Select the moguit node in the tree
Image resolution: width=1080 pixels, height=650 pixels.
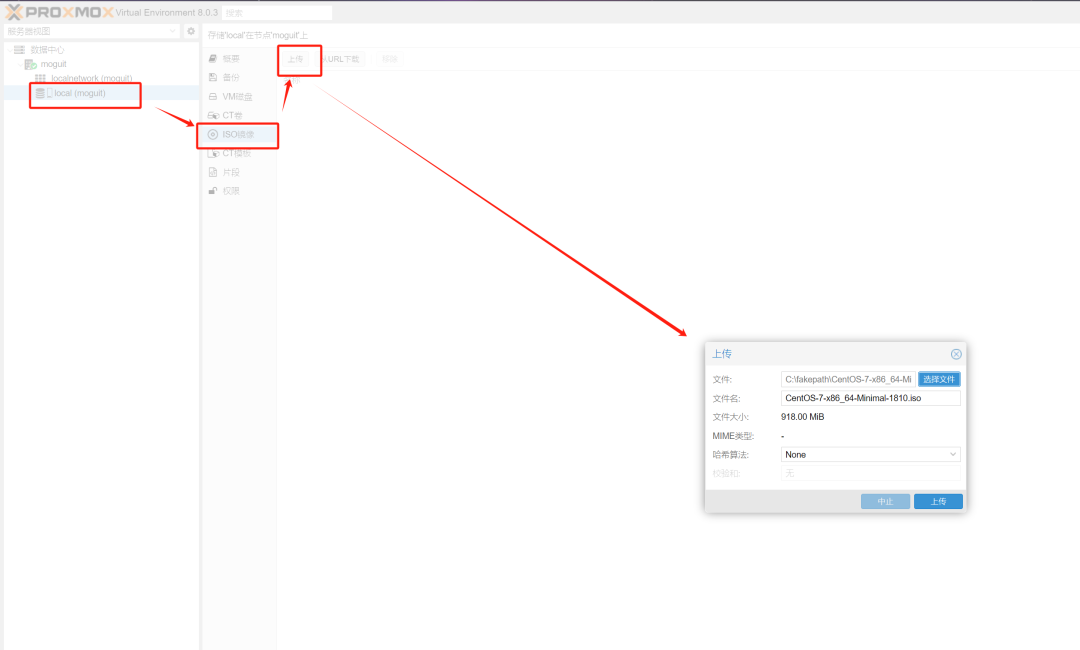[101, 64]
